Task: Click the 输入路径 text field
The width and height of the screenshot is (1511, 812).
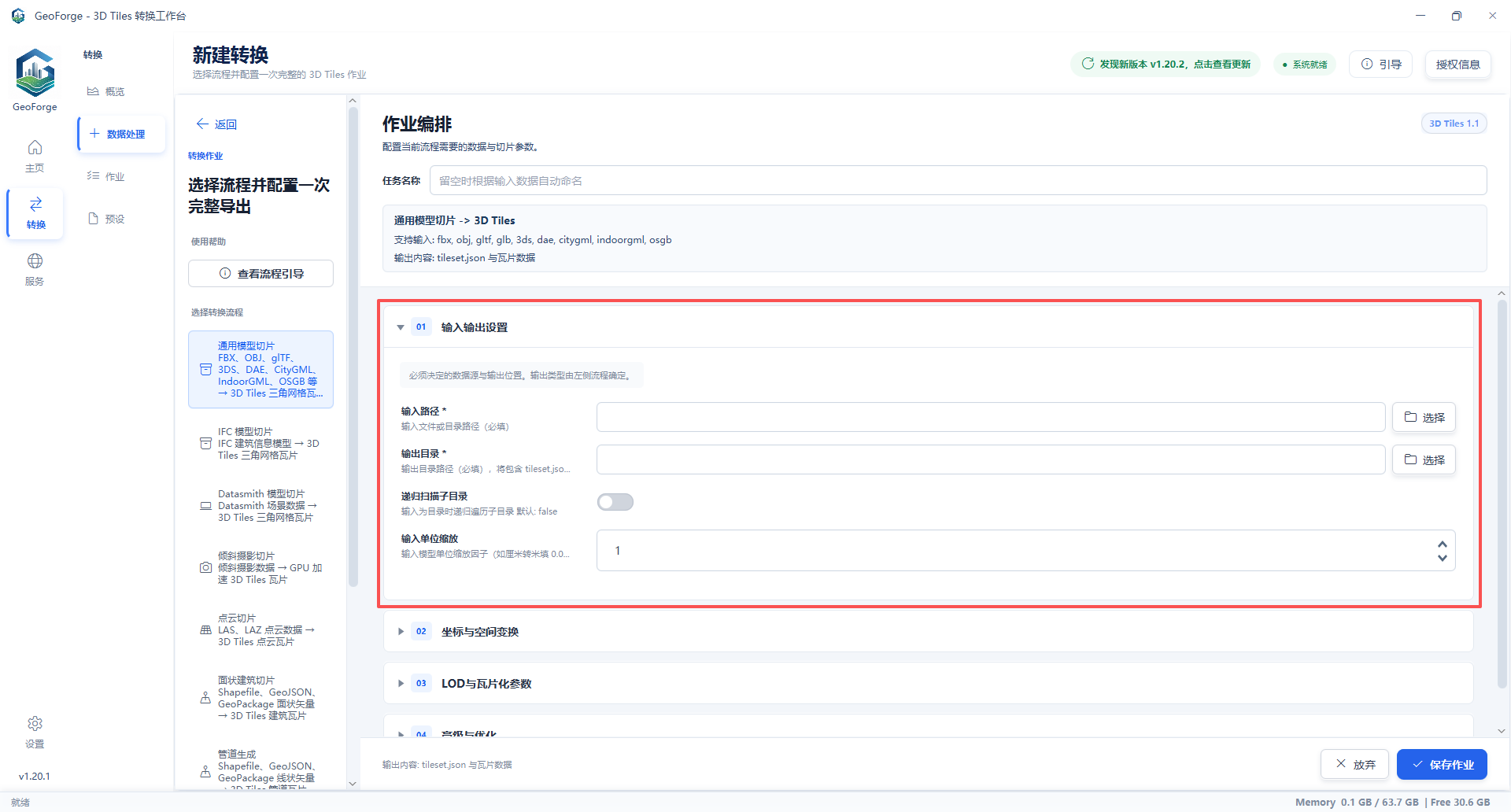Action: tap(990, 417)
